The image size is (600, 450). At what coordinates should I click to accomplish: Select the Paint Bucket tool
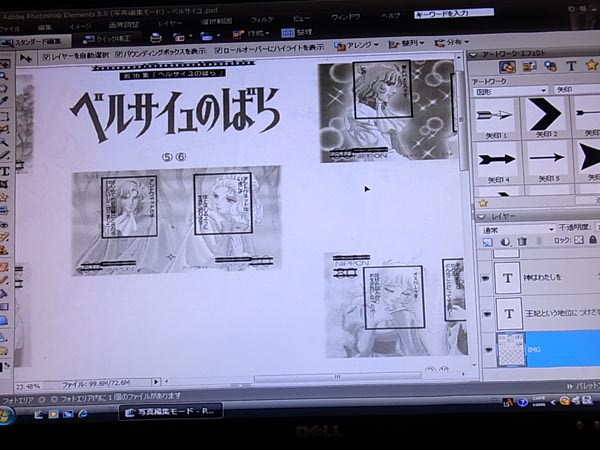pyautogui.click(x=4, y=294)
